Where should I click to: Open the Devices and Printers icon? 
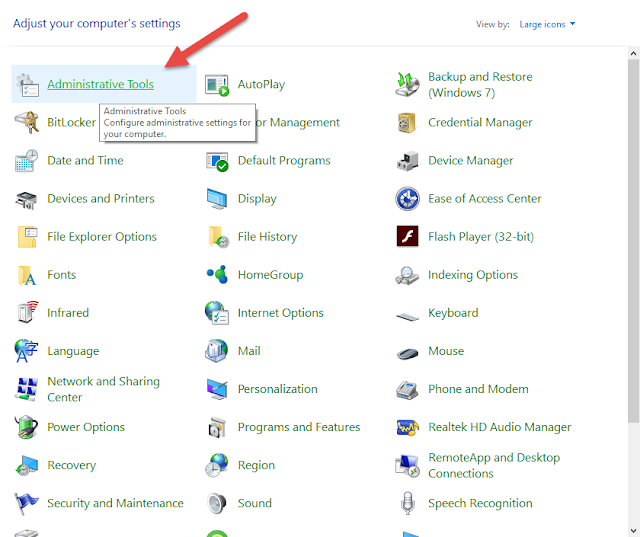click(x=27, y=199)
